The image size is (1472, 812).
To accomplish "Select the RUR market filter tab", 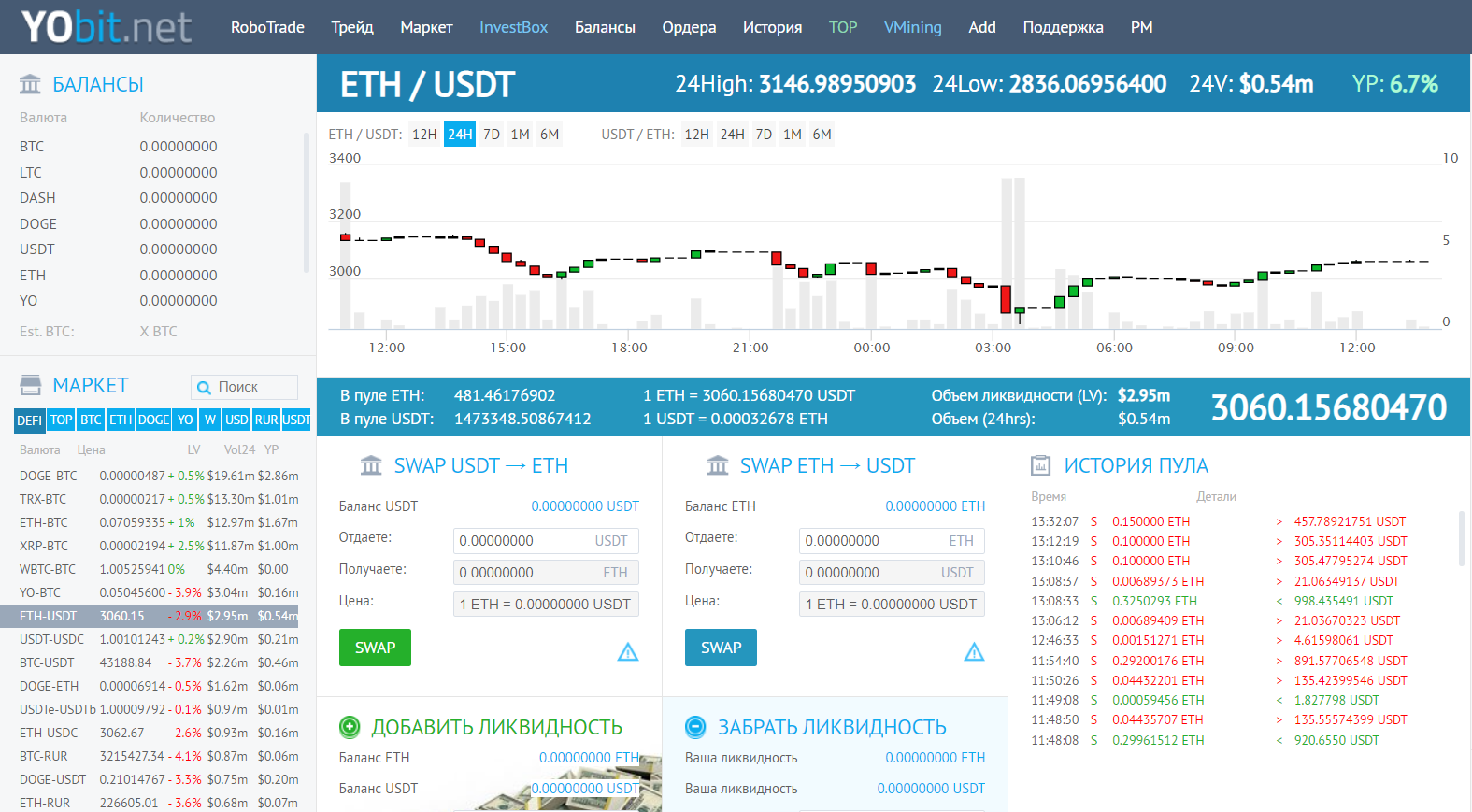I will 266,420.
